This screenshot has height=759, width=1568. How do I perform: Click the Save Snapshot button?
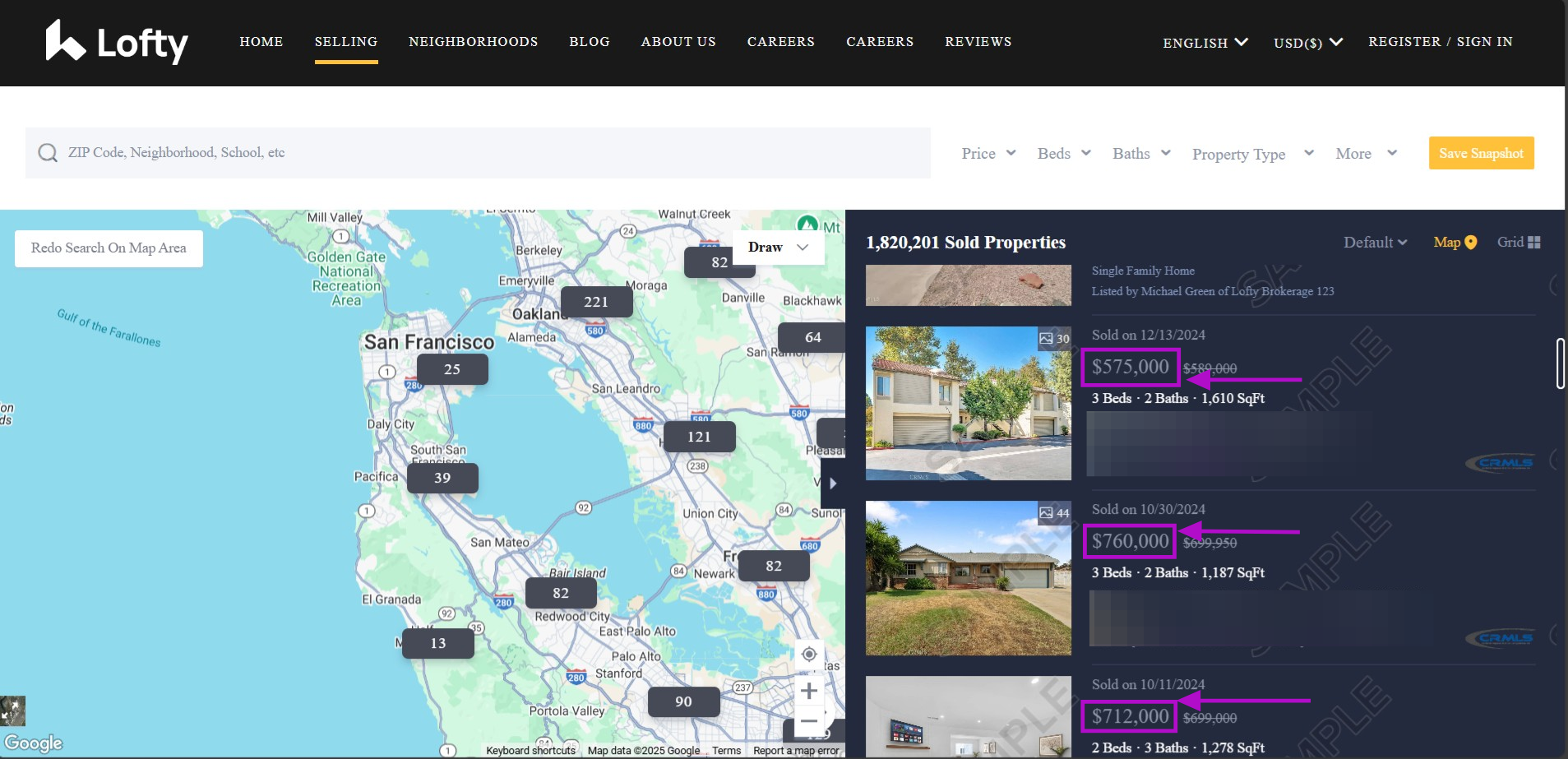click(x=1481, y=154)
